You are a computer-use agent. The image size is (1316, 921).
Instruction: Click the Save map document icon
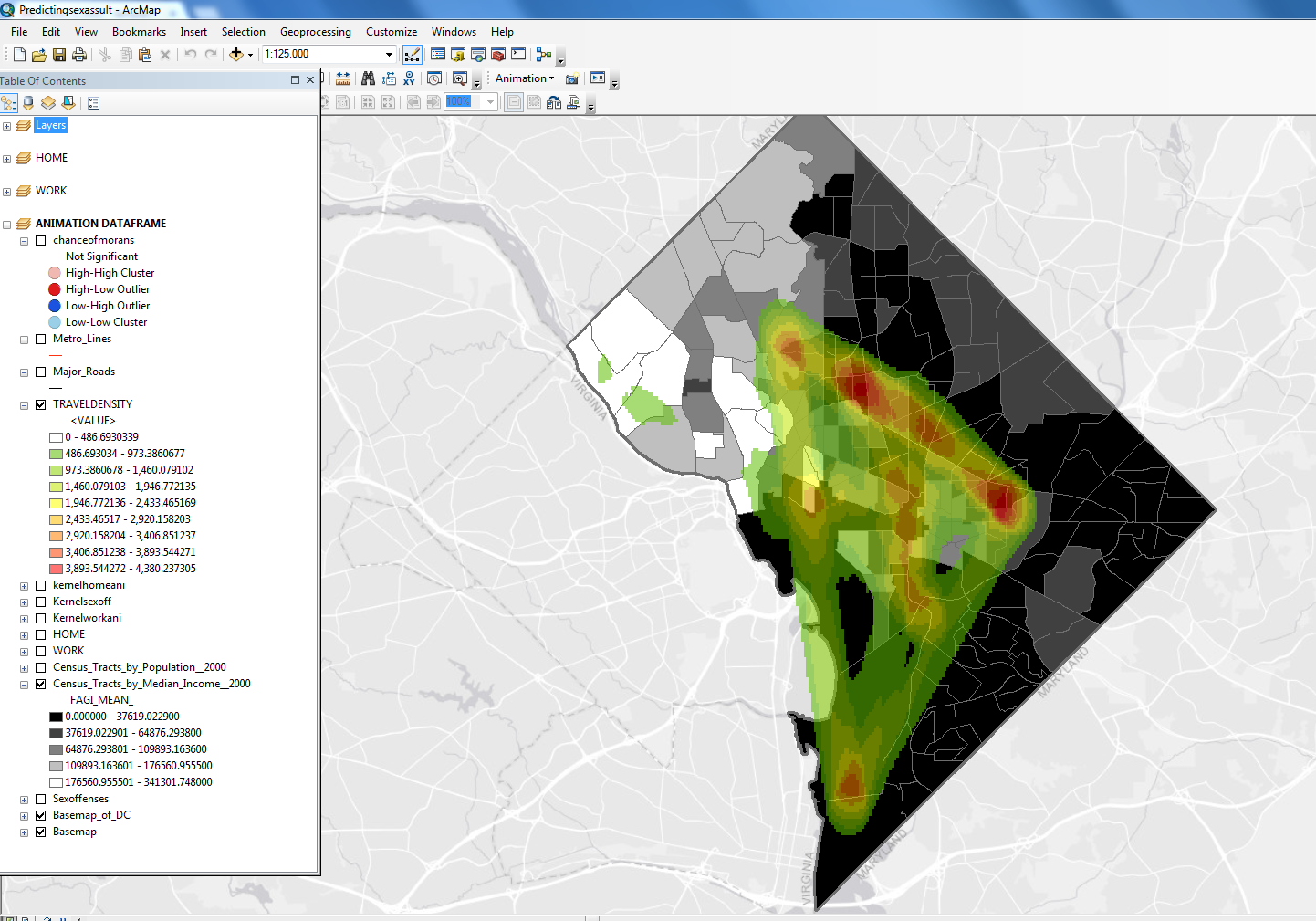(59, 55)
